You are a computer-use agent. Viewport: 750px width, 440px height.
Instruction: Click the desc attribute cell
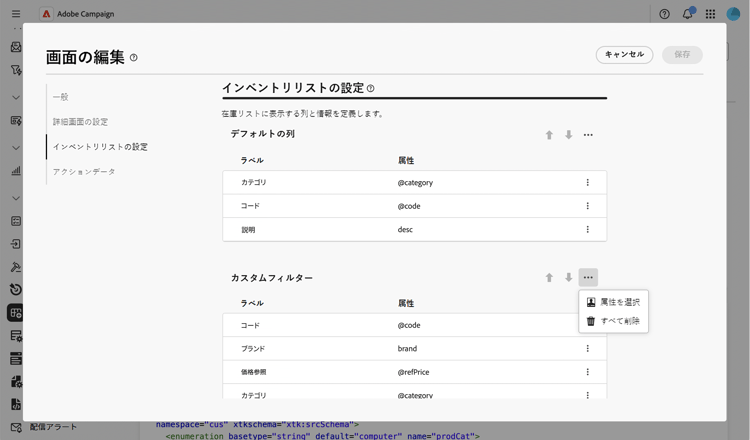[405, 230]
